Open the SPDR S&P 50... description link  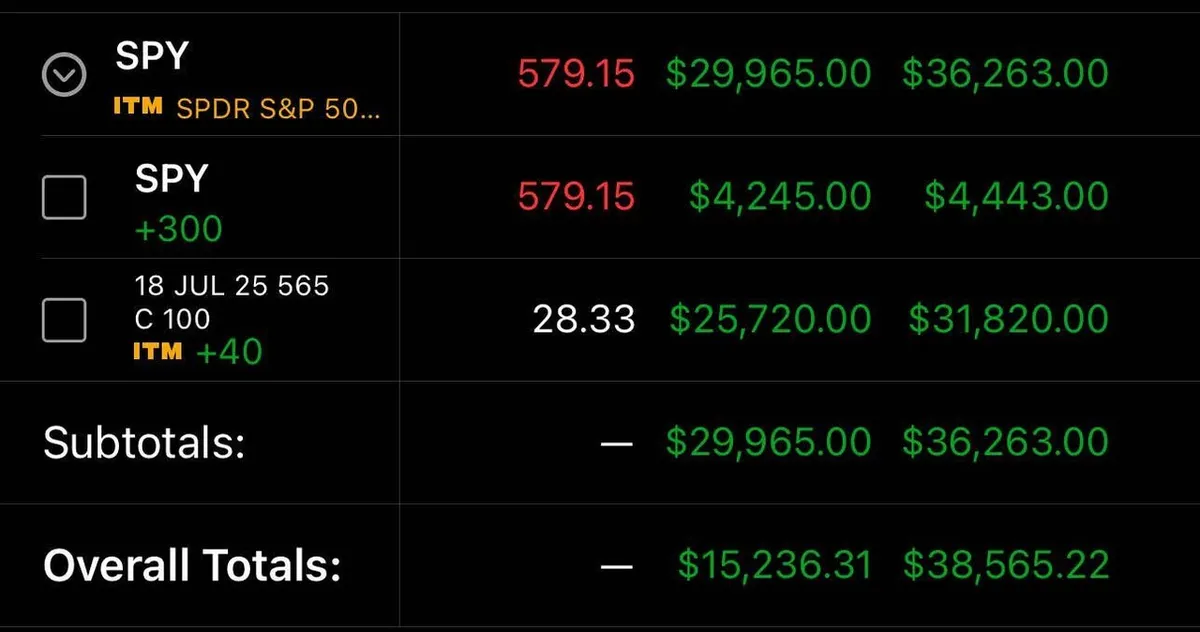pyautogui.click(x=278, y=108)
